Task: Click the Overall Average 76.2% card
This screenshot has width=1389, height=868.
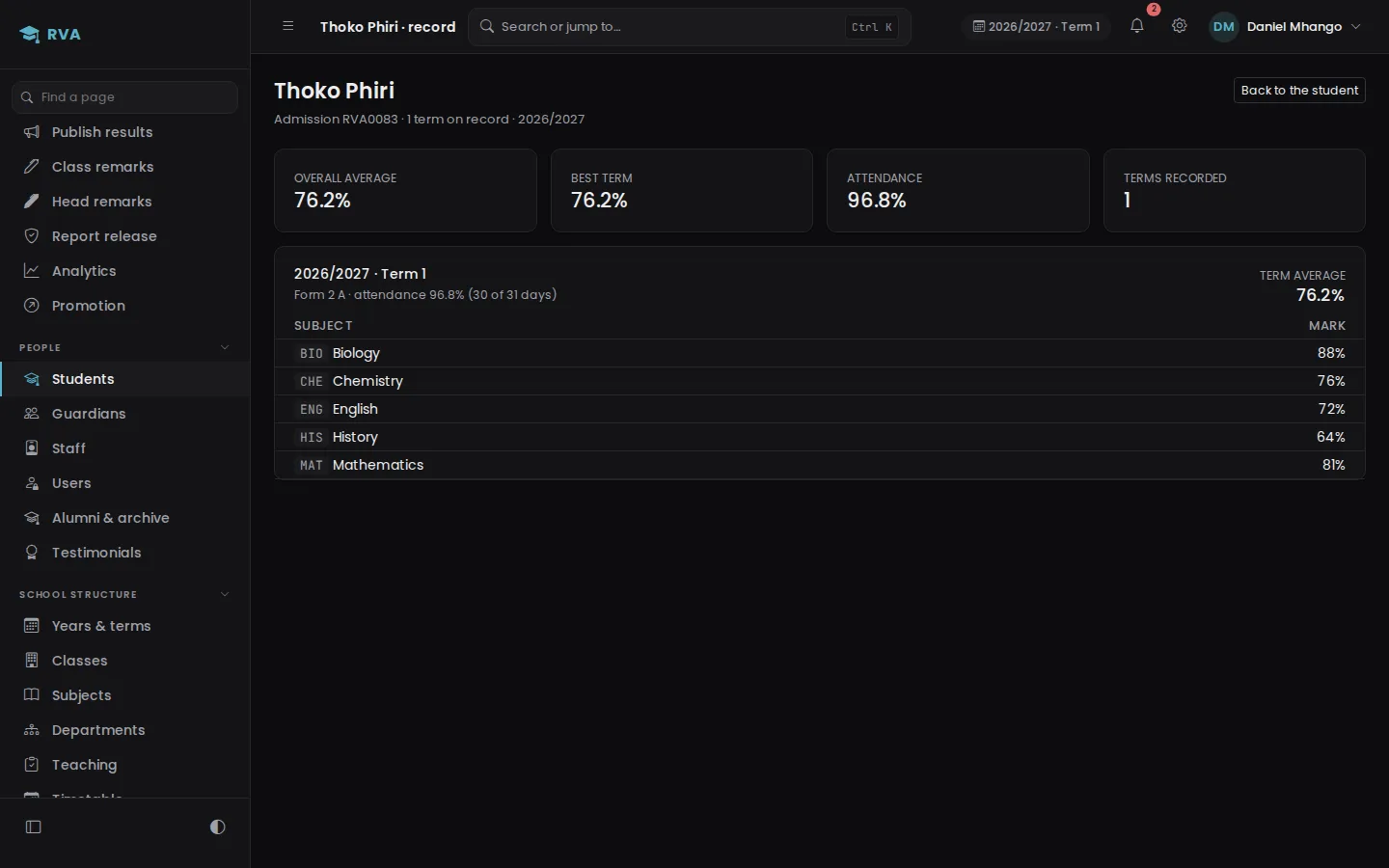Action: pyautogui.click(x=405, y=190)
